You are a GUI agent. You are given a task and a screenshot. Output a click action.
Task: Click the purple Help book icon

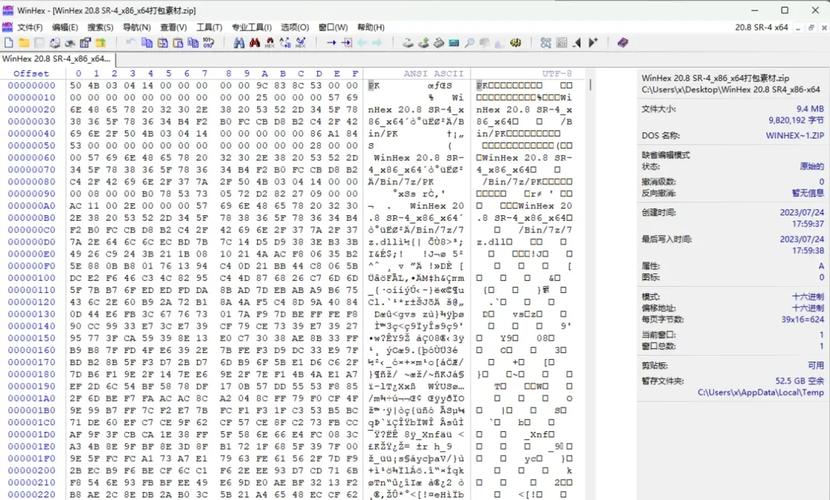622,43
